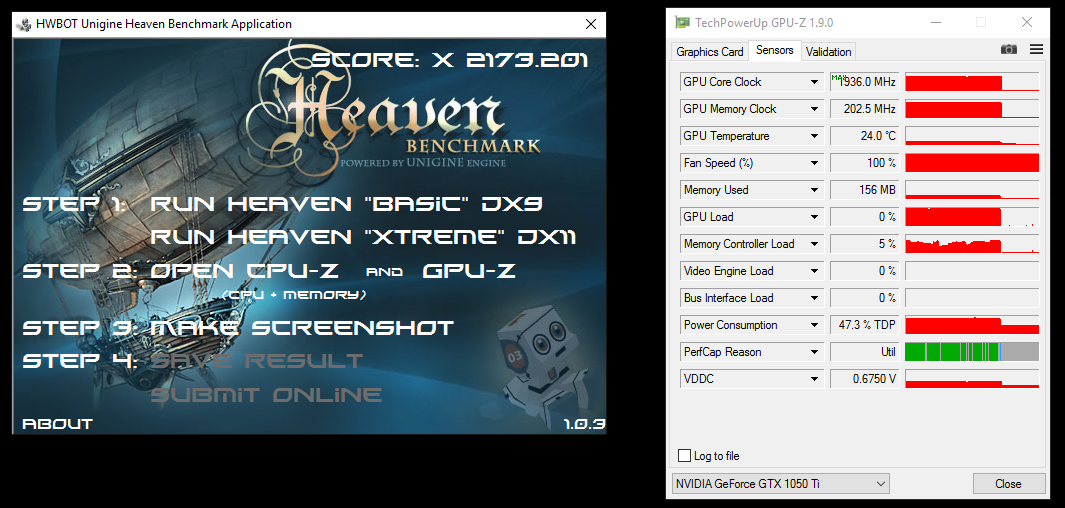Run Heaven "Basic" DX9 benchmark

pos(346,204)
